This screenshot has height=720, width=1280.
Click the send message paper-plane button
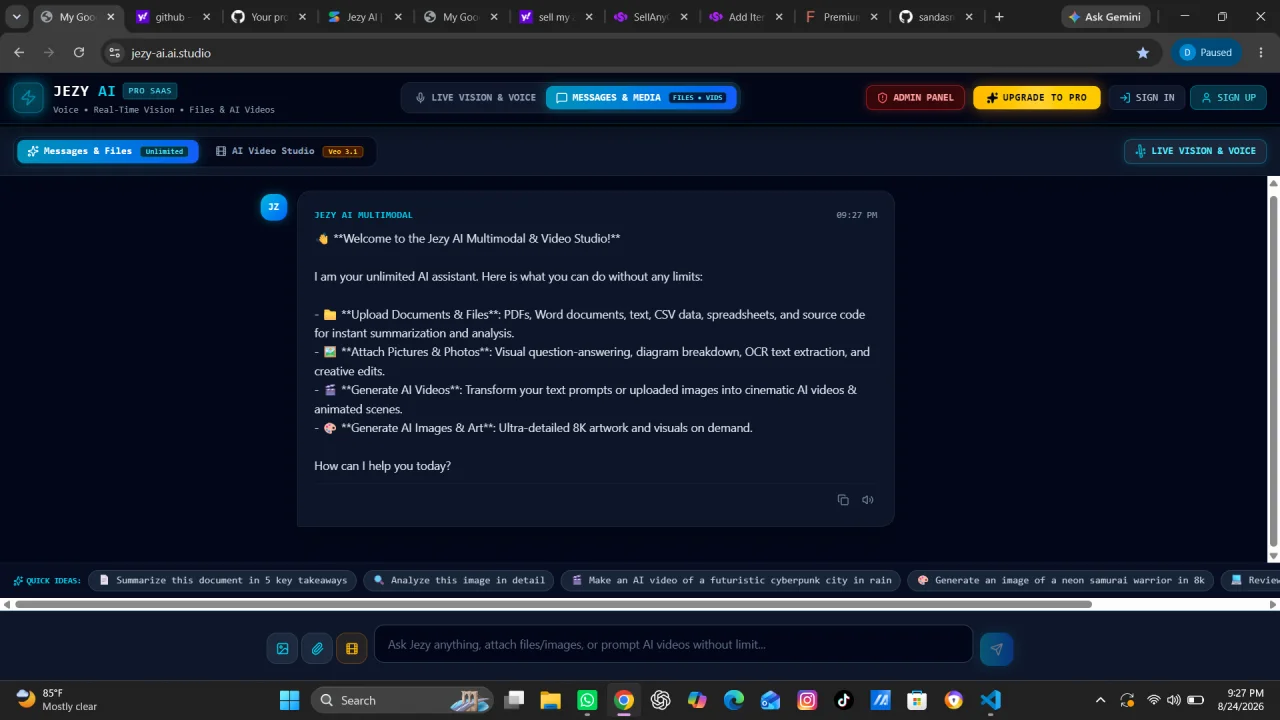996,649
